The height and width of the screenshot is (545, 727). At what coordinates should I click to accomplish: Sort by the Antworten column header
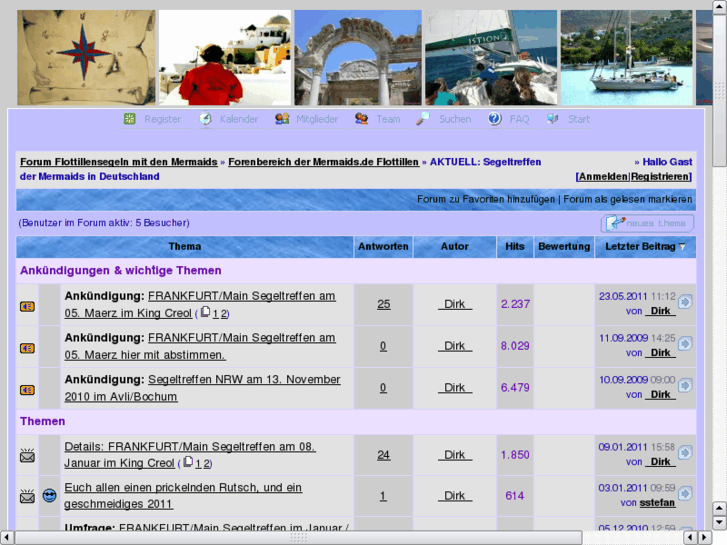[383, 247]
